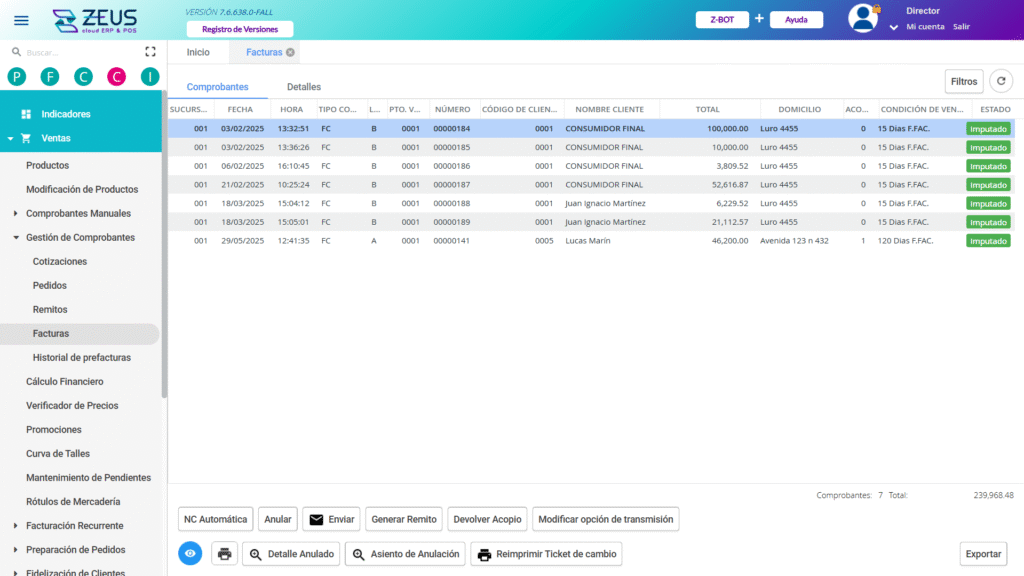Click the Registro de Versiones button

pyautogui.click(x=240, y=29)
